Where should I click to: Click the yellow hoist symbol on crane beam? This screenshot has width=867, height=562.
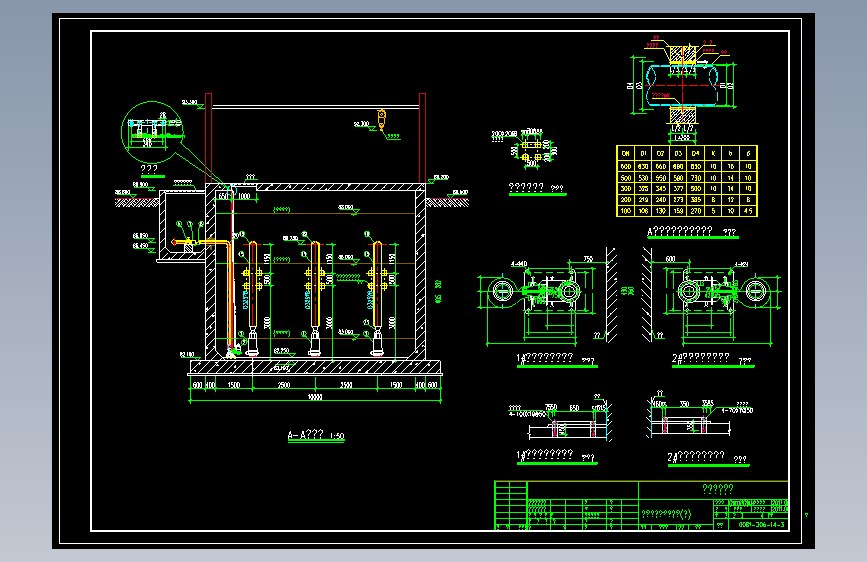[x=381, y=118]
